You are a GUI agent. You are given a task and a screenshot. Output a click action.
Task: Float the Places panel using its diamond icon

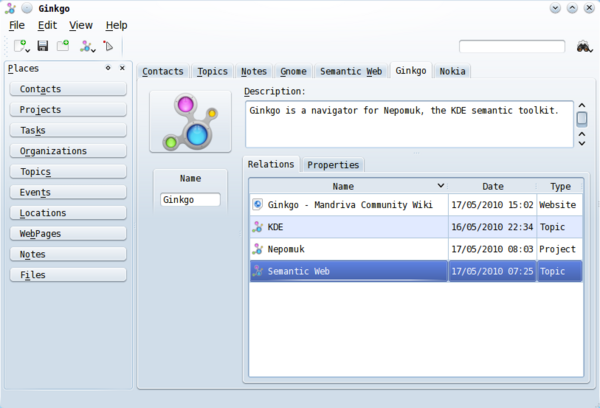point(108,68)
